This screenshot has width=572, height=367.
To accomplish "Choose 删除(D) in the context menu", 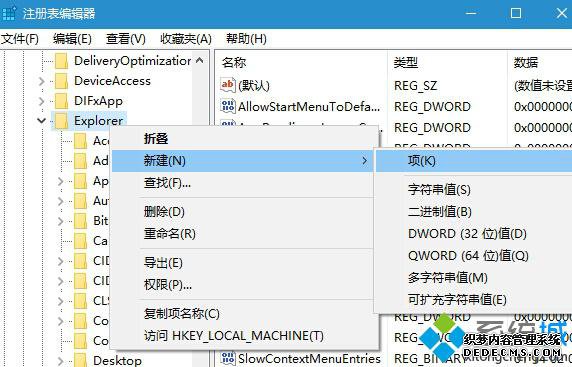I will coord(244,212).
